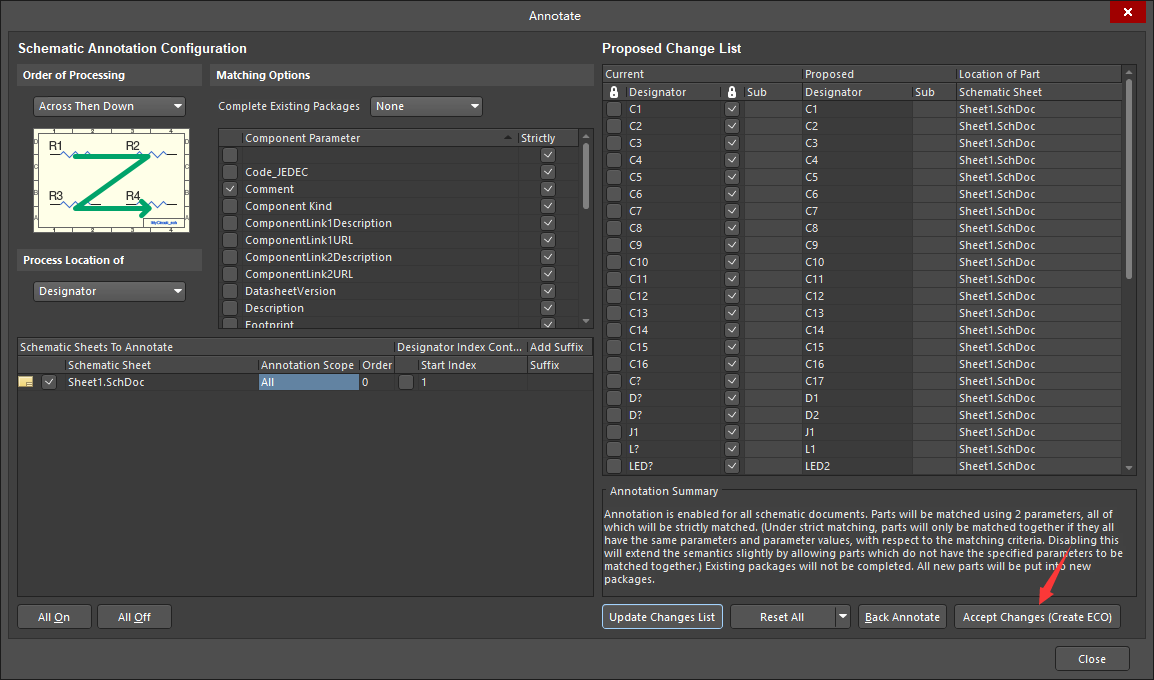The width and height of the screenshot is (1154, 680).
Task: Uncheck the Comment parameter checkbox
Action: [230, 189]
